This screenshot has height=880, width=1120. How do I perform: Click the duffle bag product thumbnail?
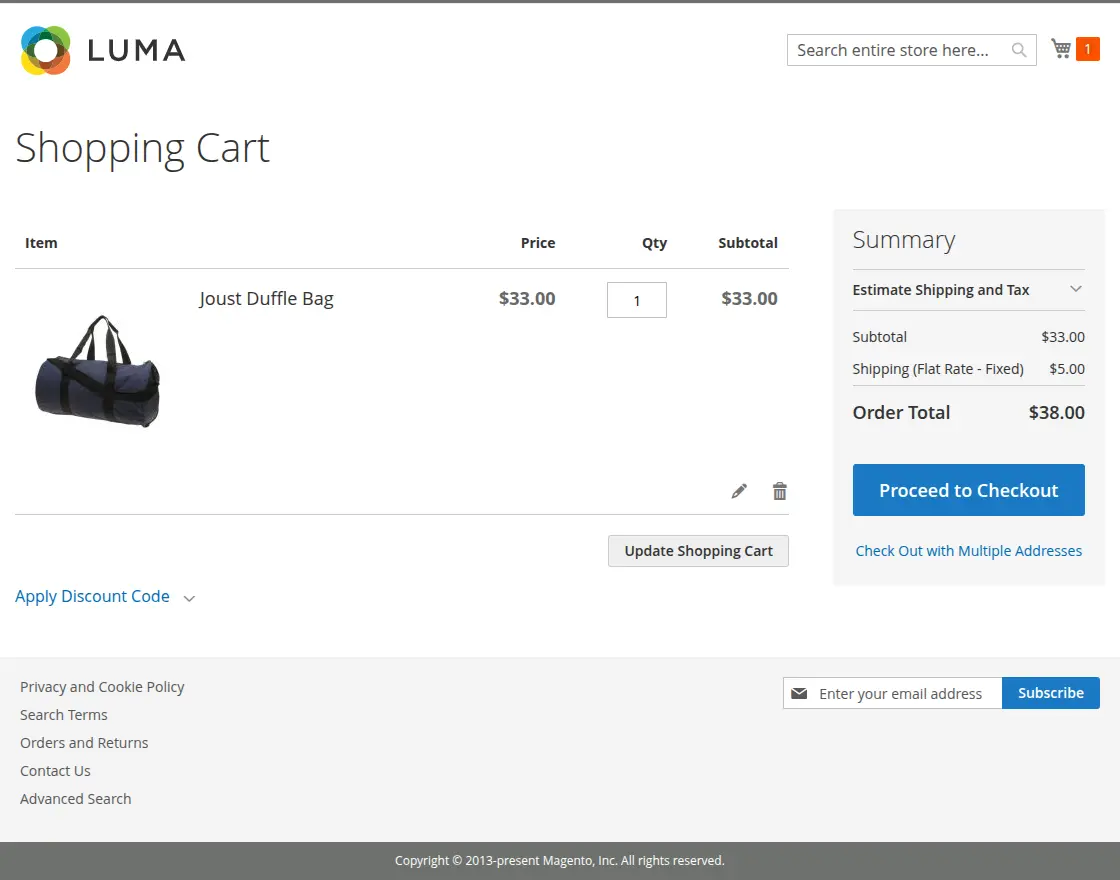pyautogui.click(x=98, y=371)
